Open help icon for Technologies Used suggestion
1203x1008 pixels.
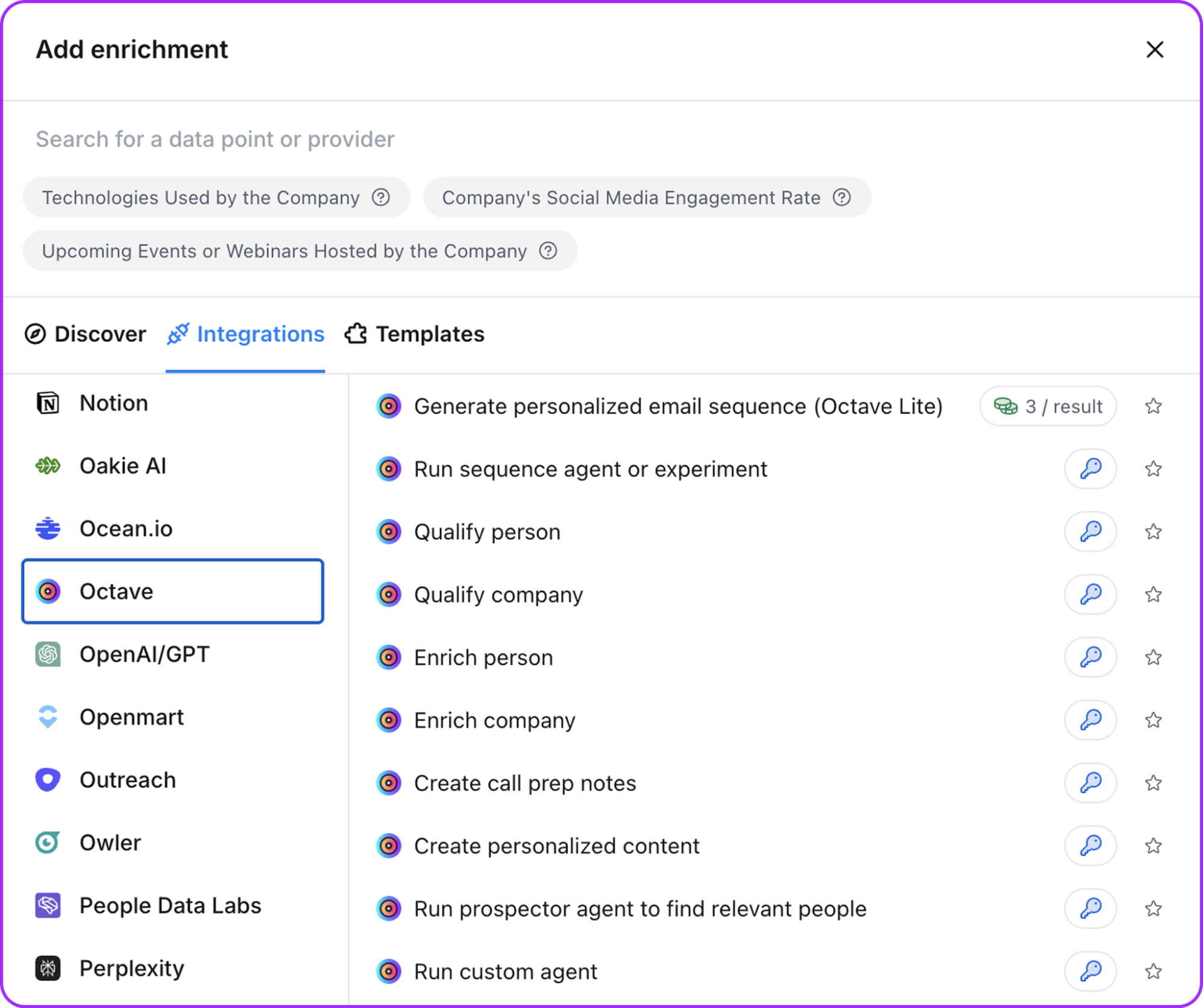pyautogui.click(x=381, y=197)
